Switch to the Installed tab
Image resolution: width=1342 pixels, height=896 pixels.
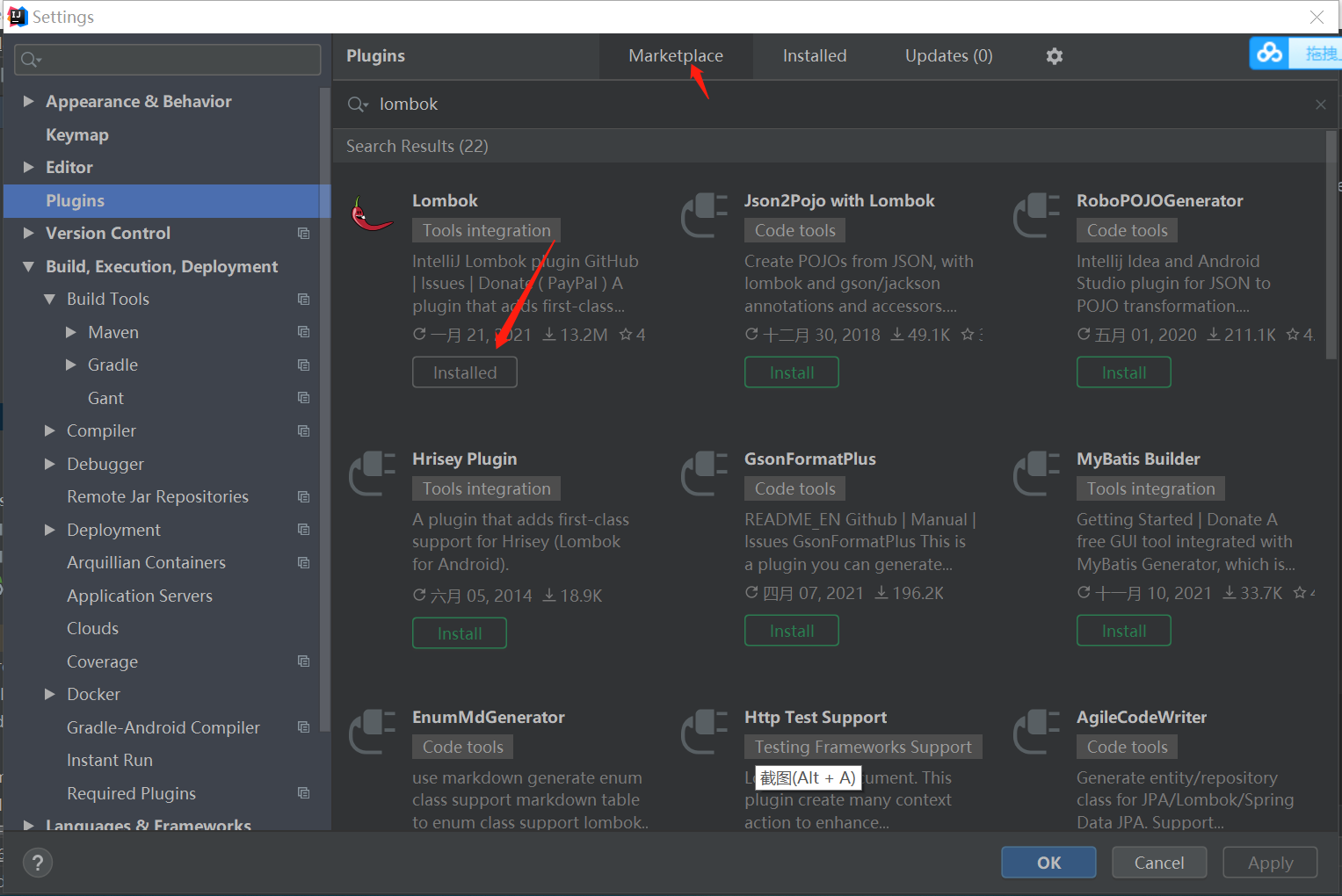pos(814,55)
